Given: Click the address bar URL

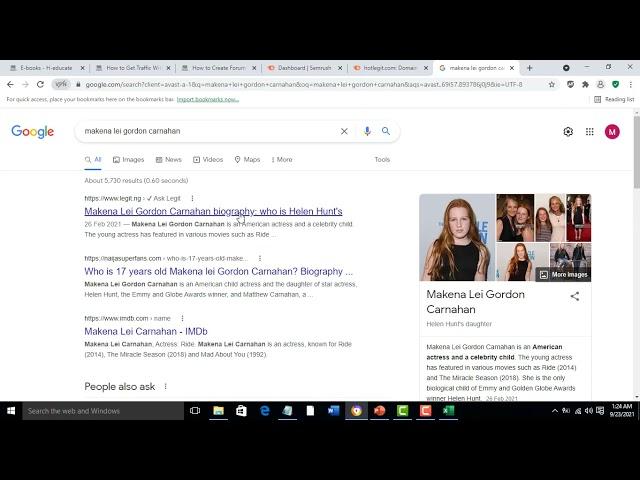Looking at the screenshot, I should 304,84.
